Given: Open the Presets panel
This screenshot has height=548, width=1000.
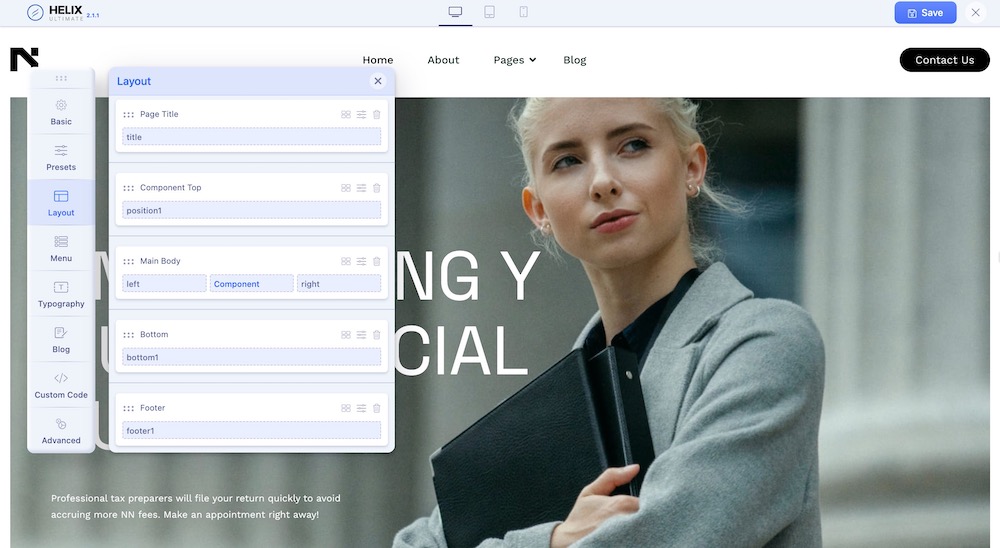Looking at the screenshot, I should [61, 158].
